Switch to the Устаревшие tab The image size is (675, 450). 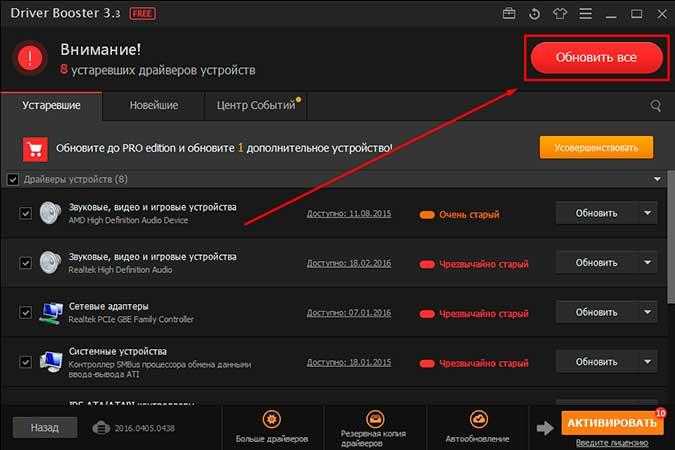click(51, 106)
